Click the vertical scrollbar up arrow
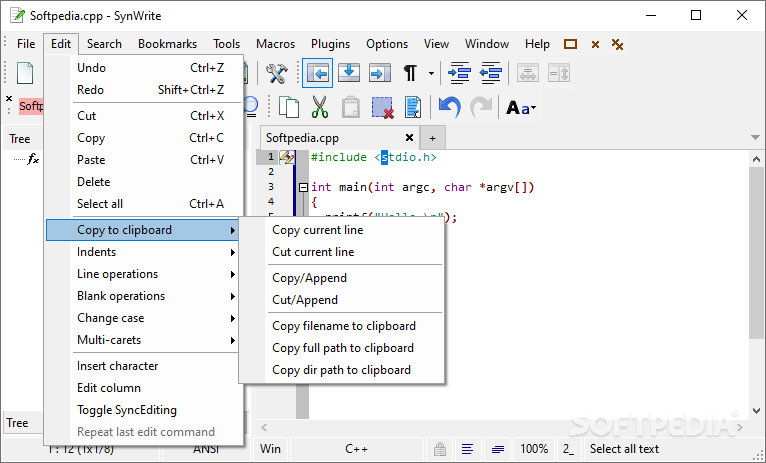The height and width of the screenshot is (463, 766). pos(756,159)
